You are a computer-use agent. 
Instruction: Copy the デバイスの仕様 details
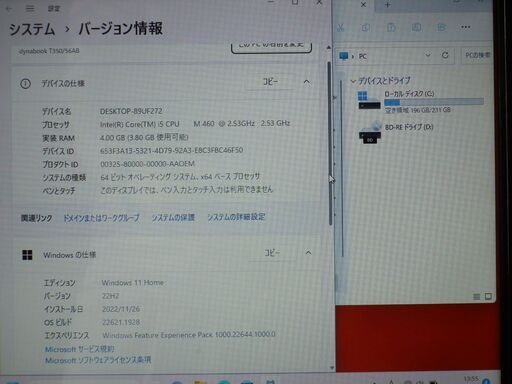click(270, 82)
